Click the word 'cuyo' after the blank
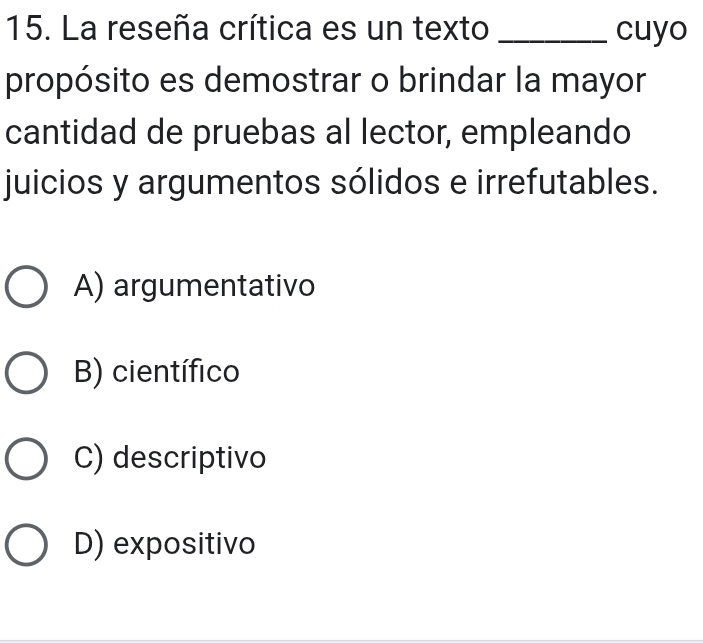703x643 pixels. [x=651, y=31]
